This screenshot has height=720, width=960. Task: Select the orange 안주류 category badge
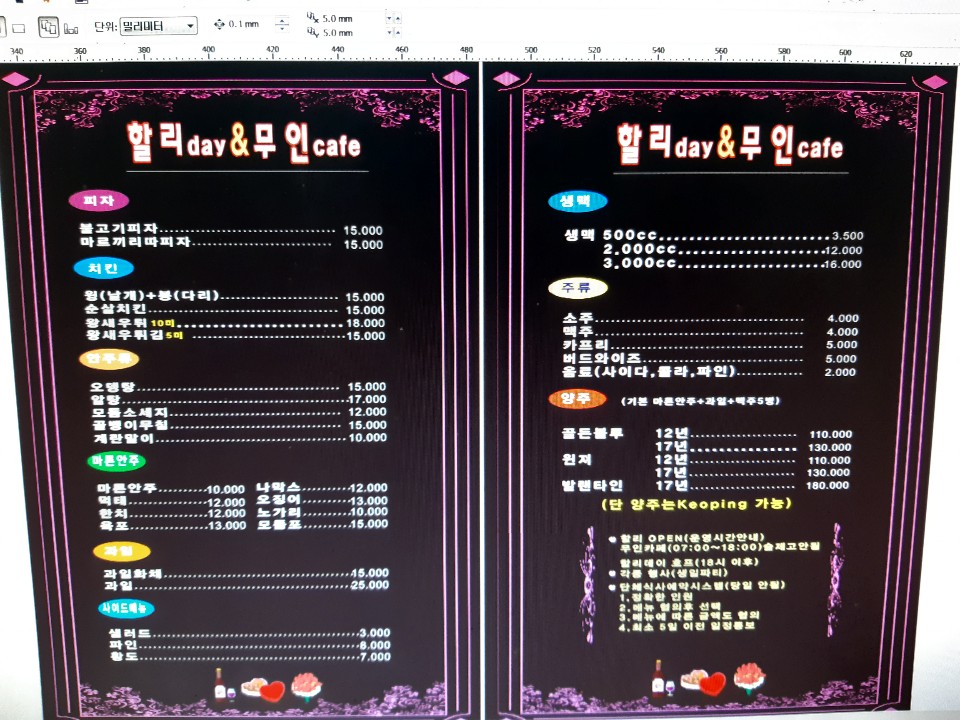click(109, 358)
